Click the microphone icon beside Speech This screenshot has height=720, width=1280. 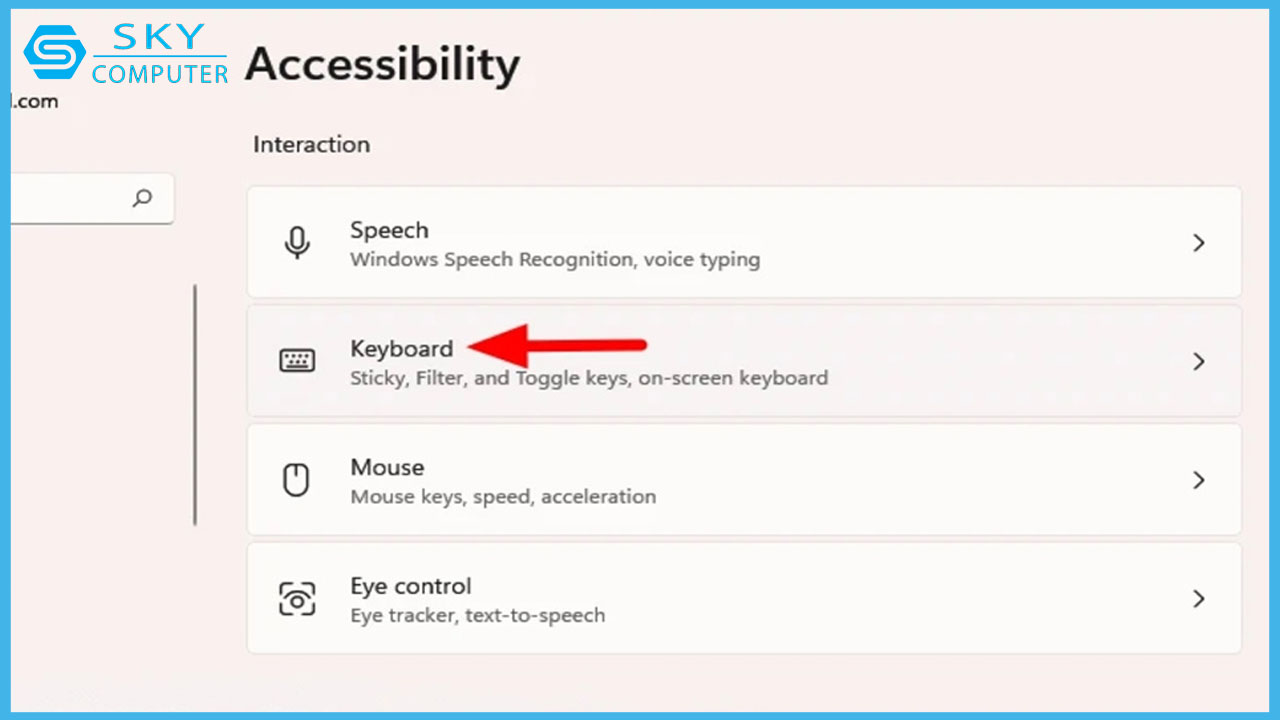click(x=297, y=243)
